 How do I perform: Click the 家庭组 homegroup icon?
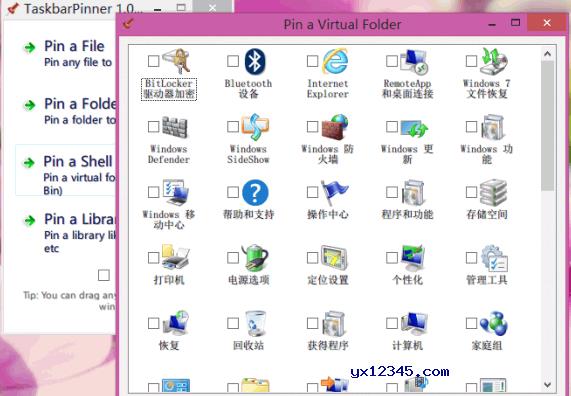(494, 323)
